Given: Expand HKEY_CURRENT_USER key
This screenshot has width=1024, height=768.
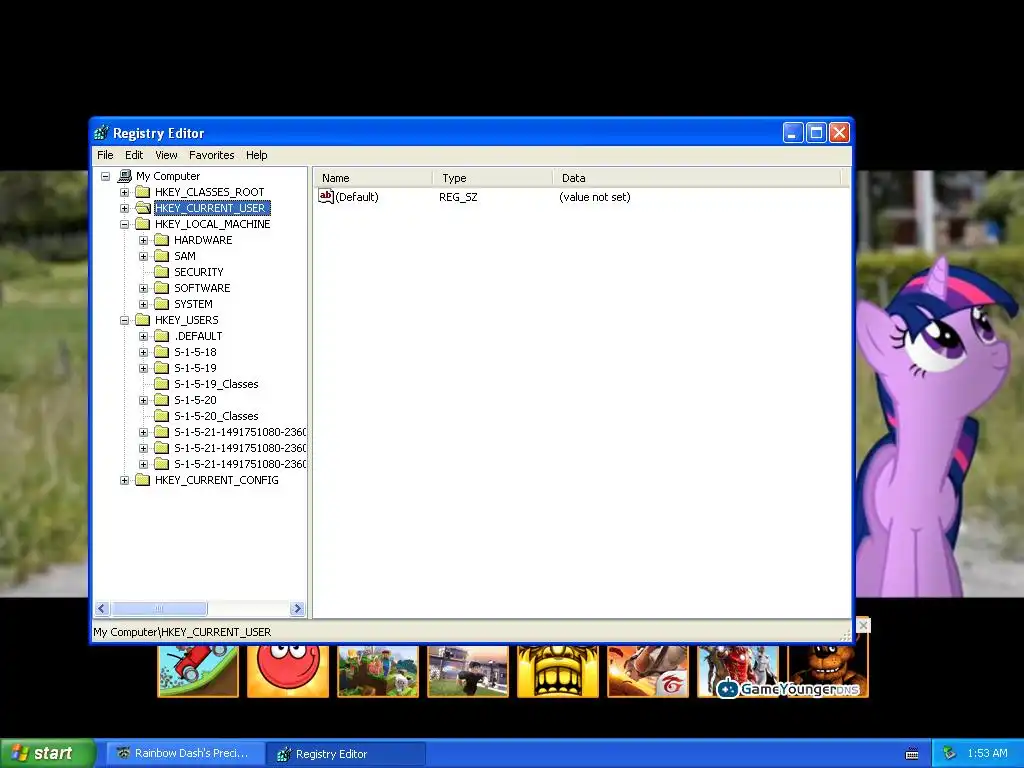Looking at the screenshot, I should pyautogui.click(x=124, y=208).
